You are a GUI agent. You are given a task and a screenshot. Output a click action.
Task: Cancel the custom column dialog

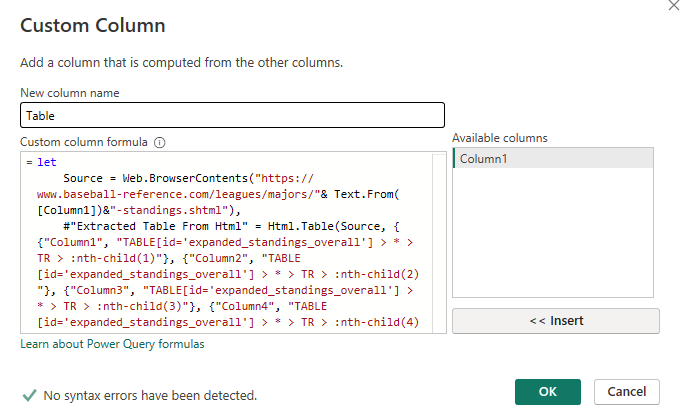coord(627,392)
